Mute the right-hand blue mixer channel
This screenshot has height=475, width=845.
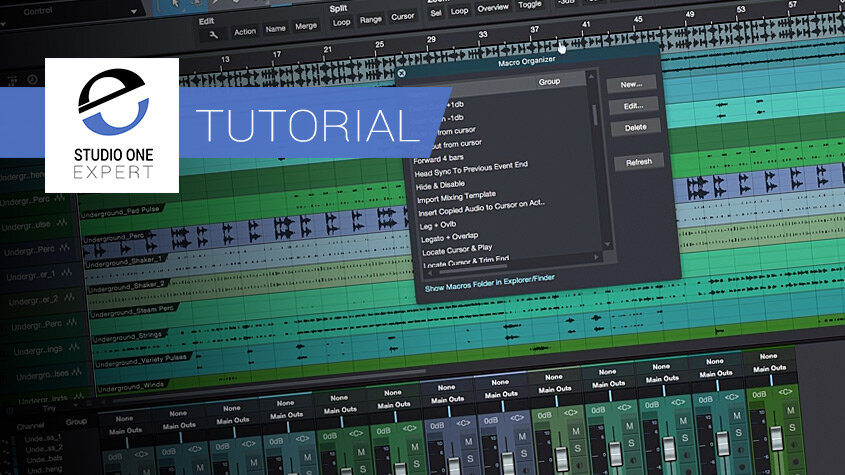click(522, 437)
